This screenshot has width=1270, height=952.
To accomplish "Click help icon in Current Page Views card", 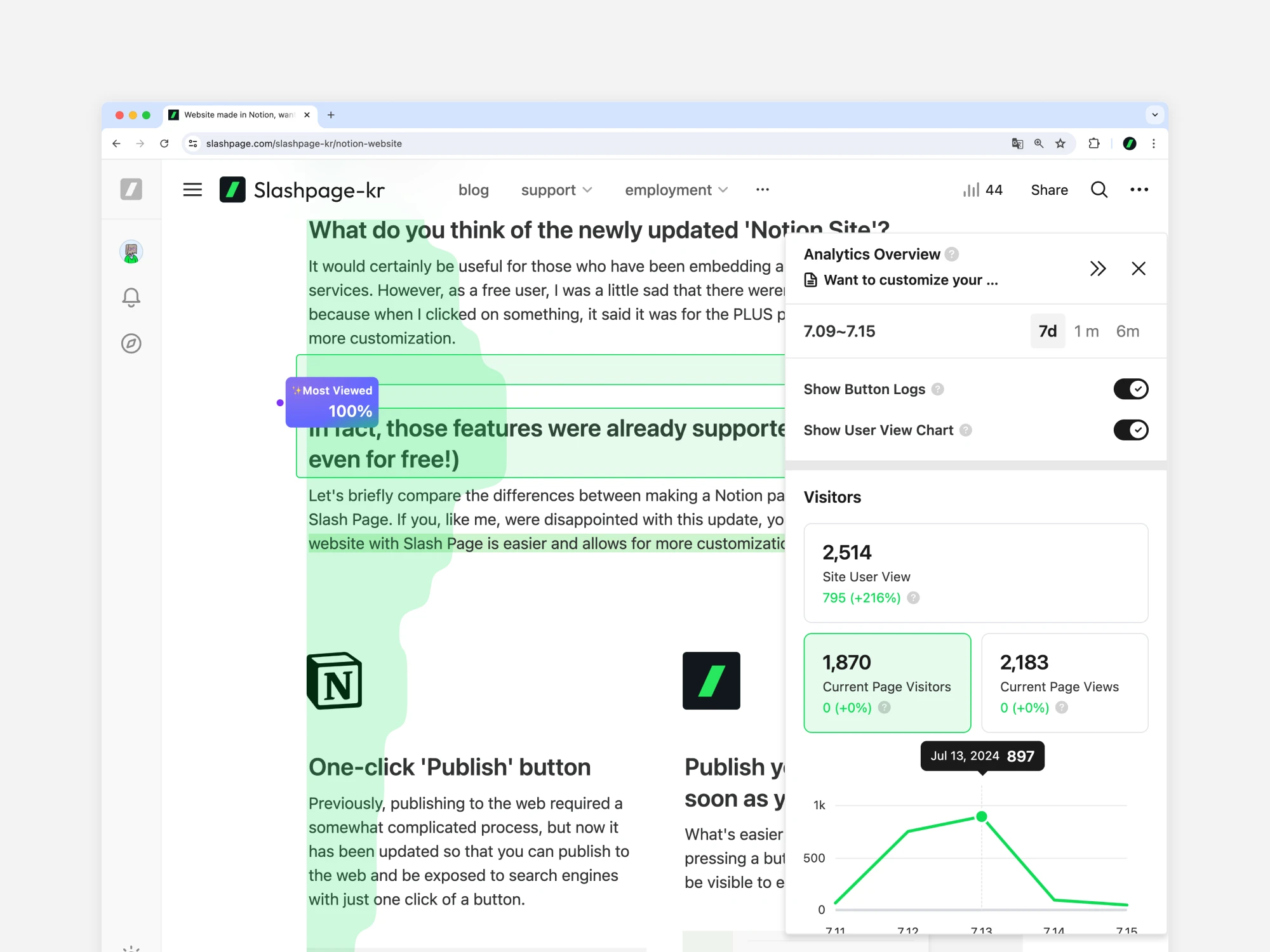I will click(x=1062, y=708).
